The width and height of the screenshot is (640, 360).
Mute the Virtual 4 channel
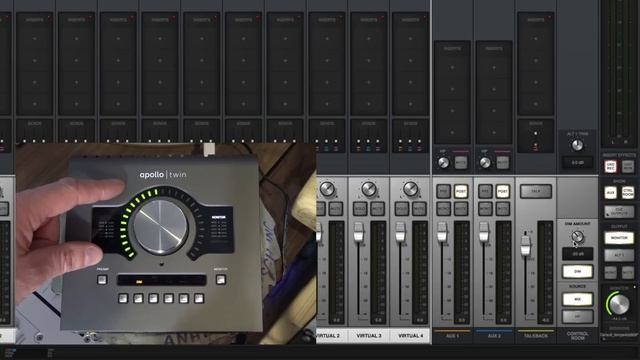(419, 209)
